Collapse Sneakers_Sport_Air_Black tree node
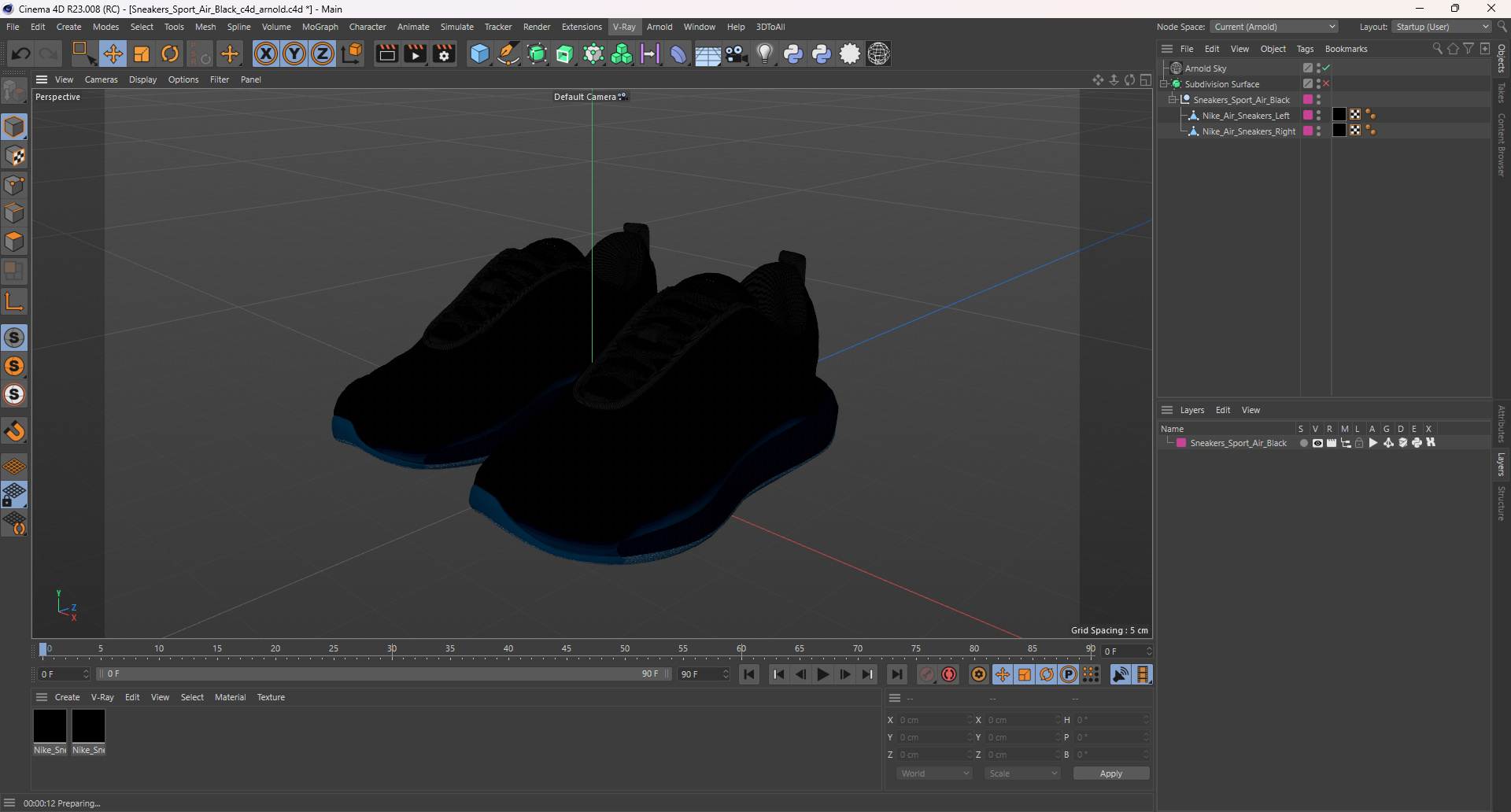 tap(1173, 100)
